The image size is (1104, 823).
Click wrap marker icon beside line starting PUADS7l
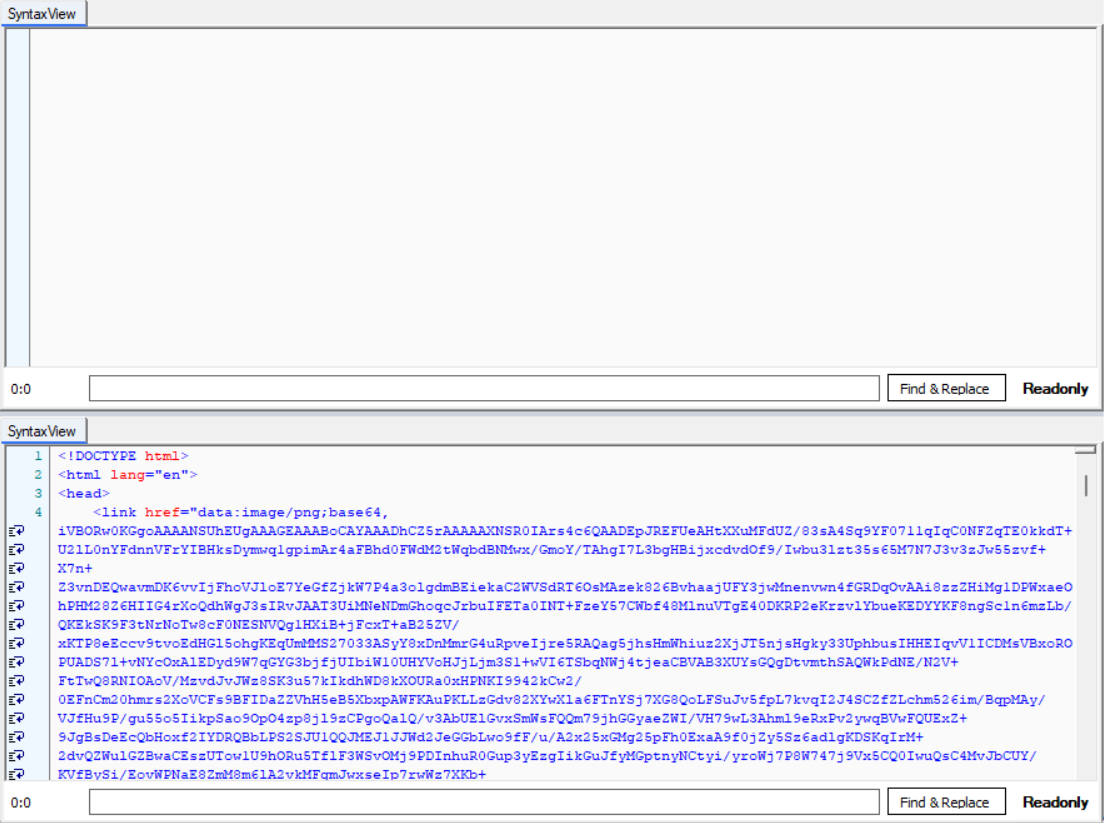[x=16, y=662]
